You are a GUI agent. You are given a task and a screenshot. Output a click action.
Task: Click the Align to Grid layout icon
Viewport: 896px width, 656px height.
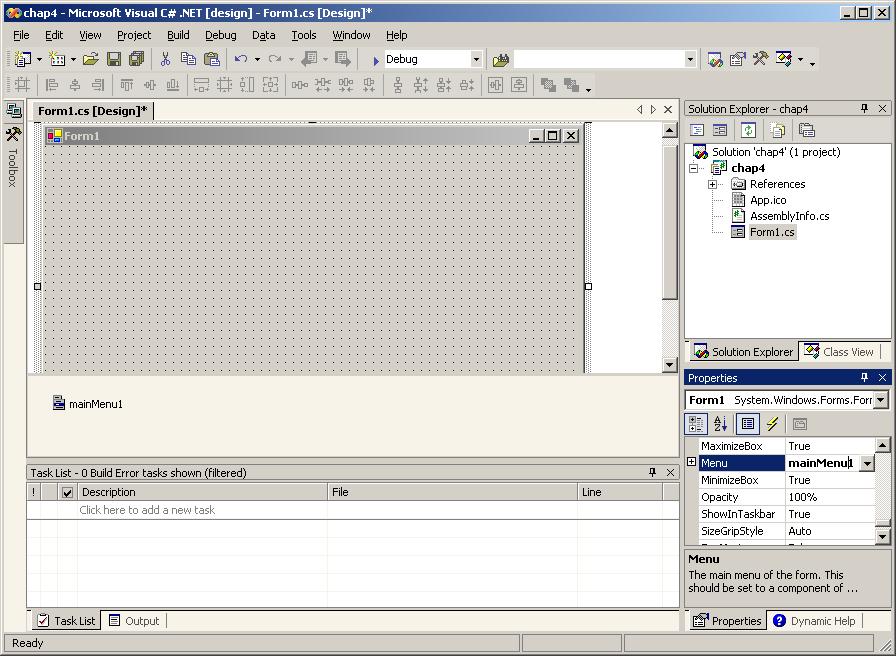click(22, 85)
